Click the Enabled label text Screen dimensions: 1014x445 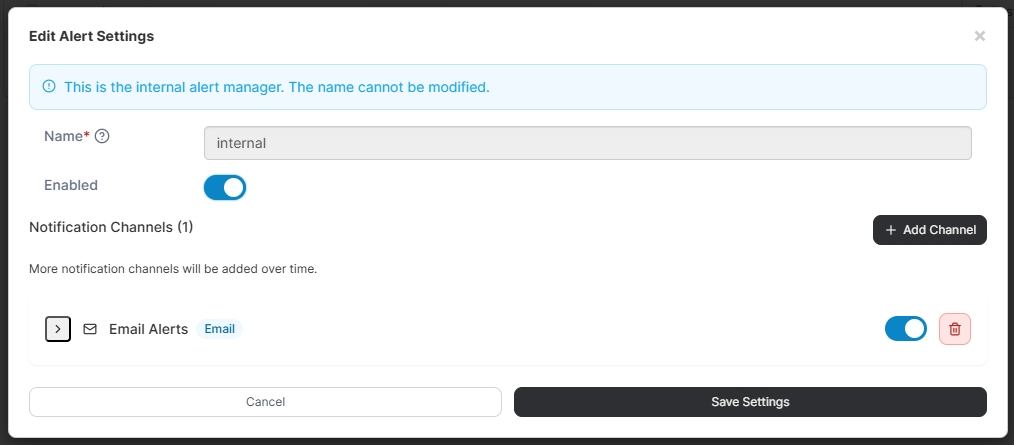pos(71,185)
